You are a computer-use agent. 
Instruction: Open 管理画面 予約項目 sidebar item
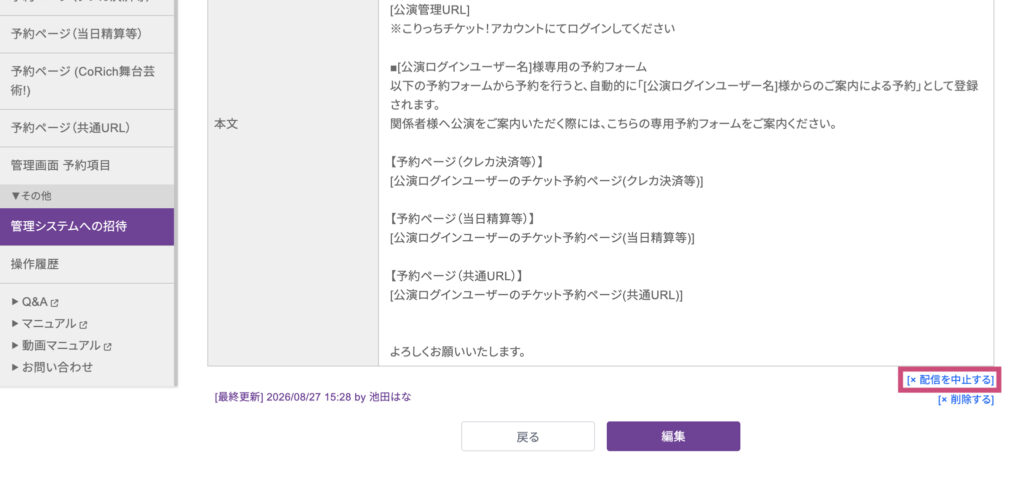[87, 166]
